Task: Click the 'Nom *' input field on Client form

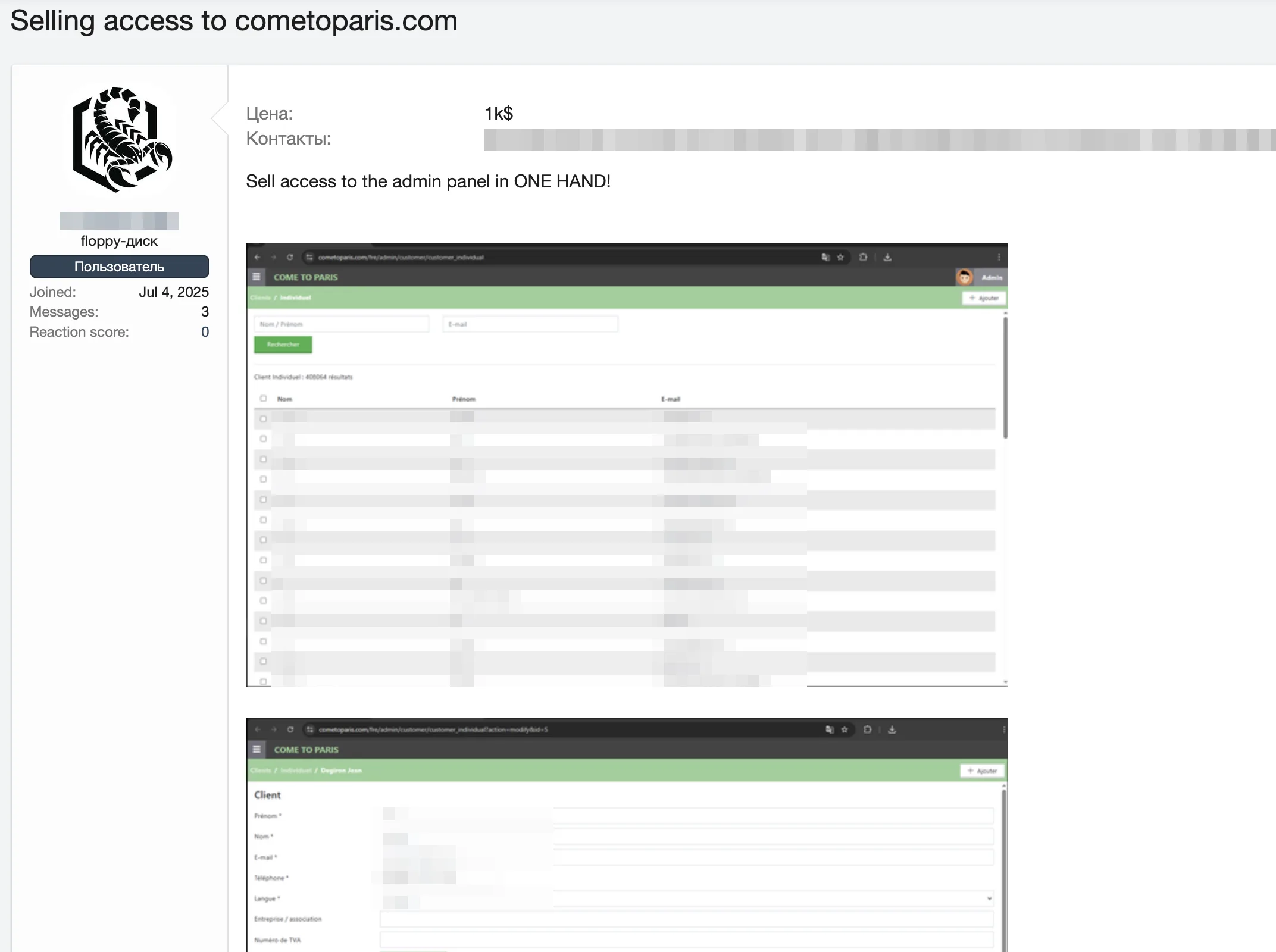Action: [x=687, y=837]
